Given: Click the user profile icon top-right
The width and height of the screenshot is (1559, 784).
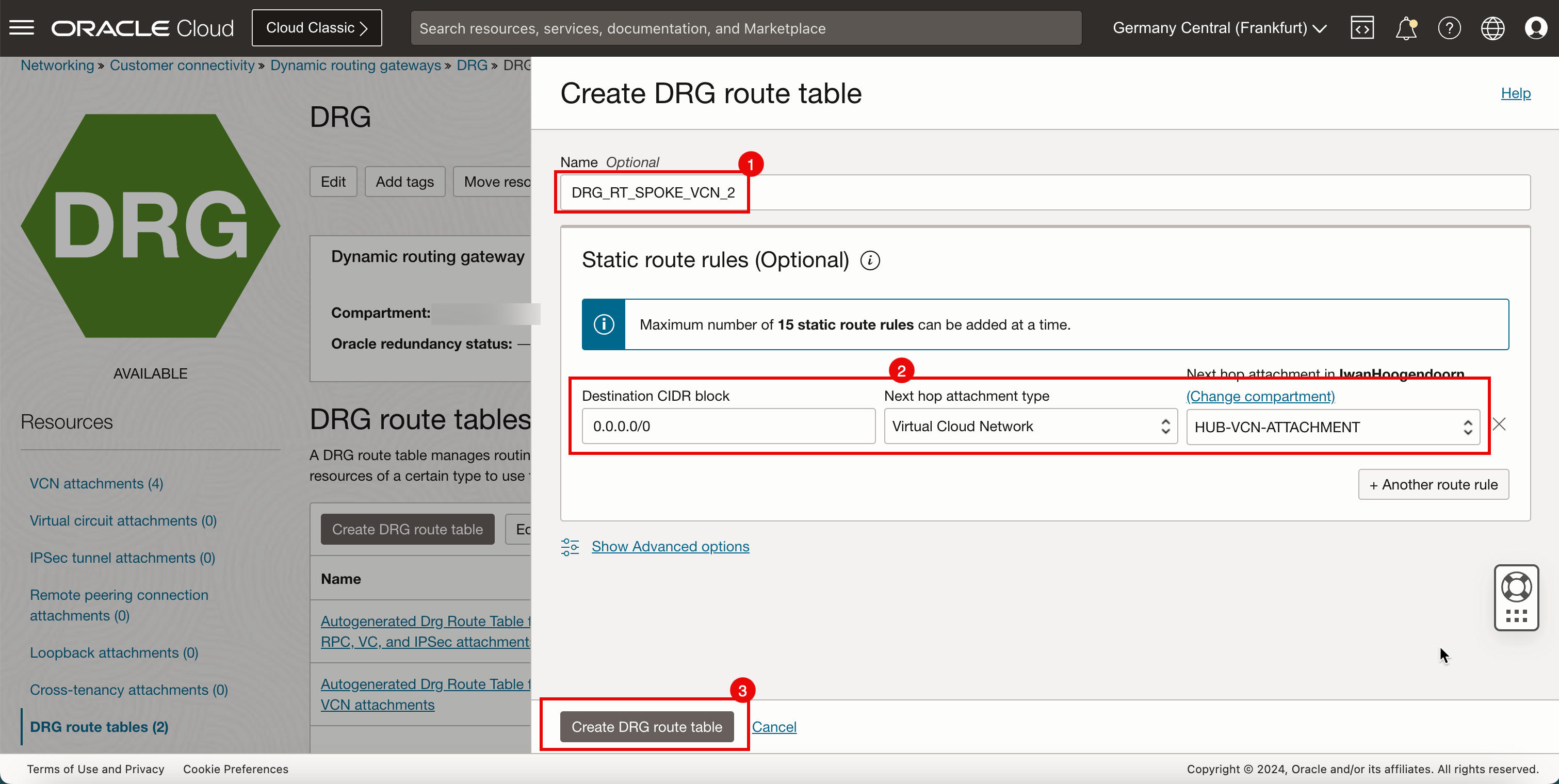Looking at the screenshot, I should pos(1536,28).
